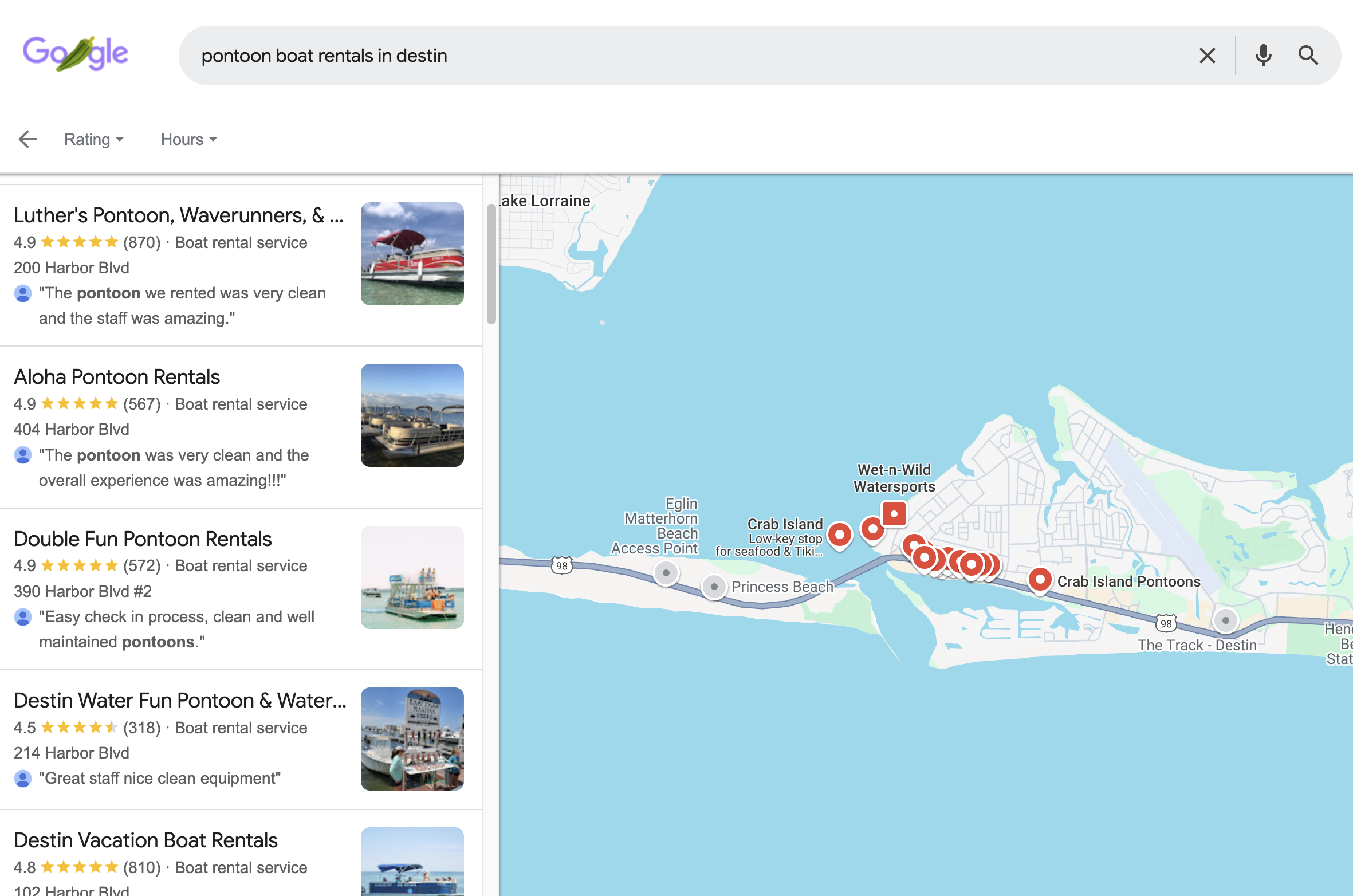
Task: Click the Crab Island Pontoons map label
Action: click(1128, 581)
